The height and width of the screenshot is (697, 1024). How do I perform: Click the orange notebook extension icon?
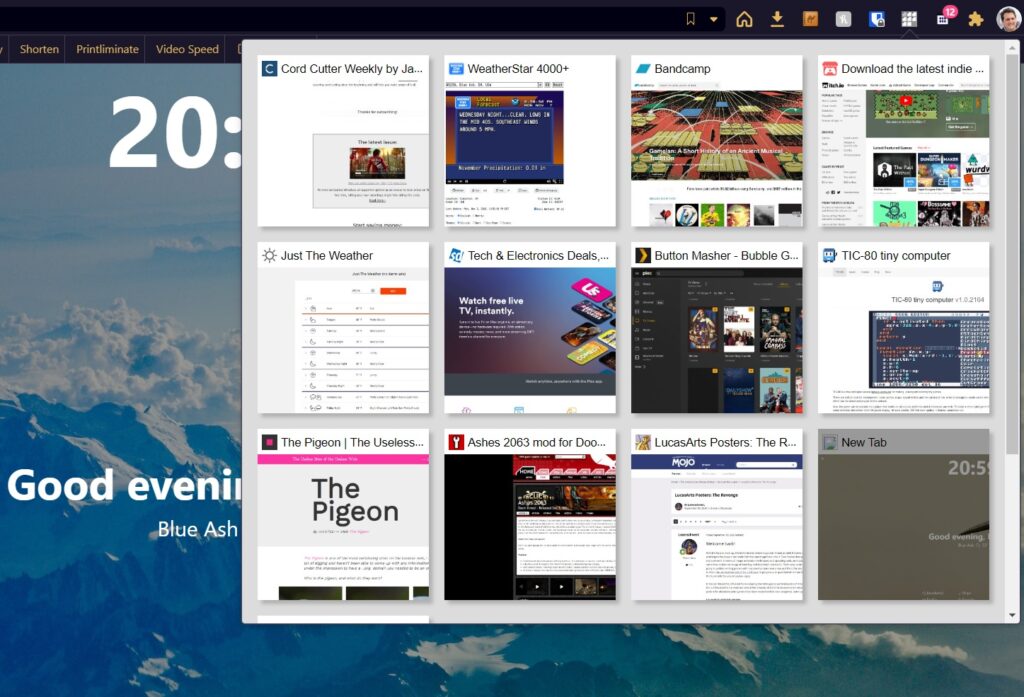click(x=811, y=19)
